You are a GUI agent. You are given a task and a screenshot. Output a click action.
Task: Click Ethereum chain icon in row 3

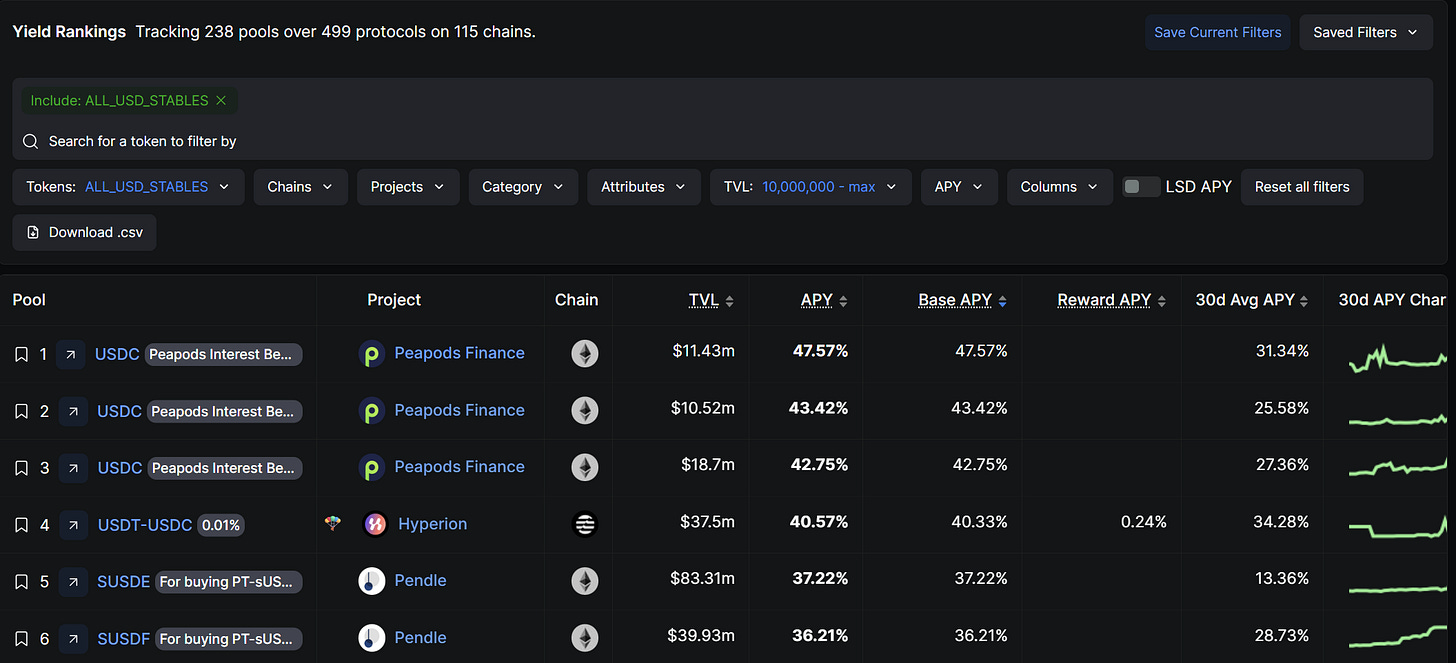(x=585, y=467)
